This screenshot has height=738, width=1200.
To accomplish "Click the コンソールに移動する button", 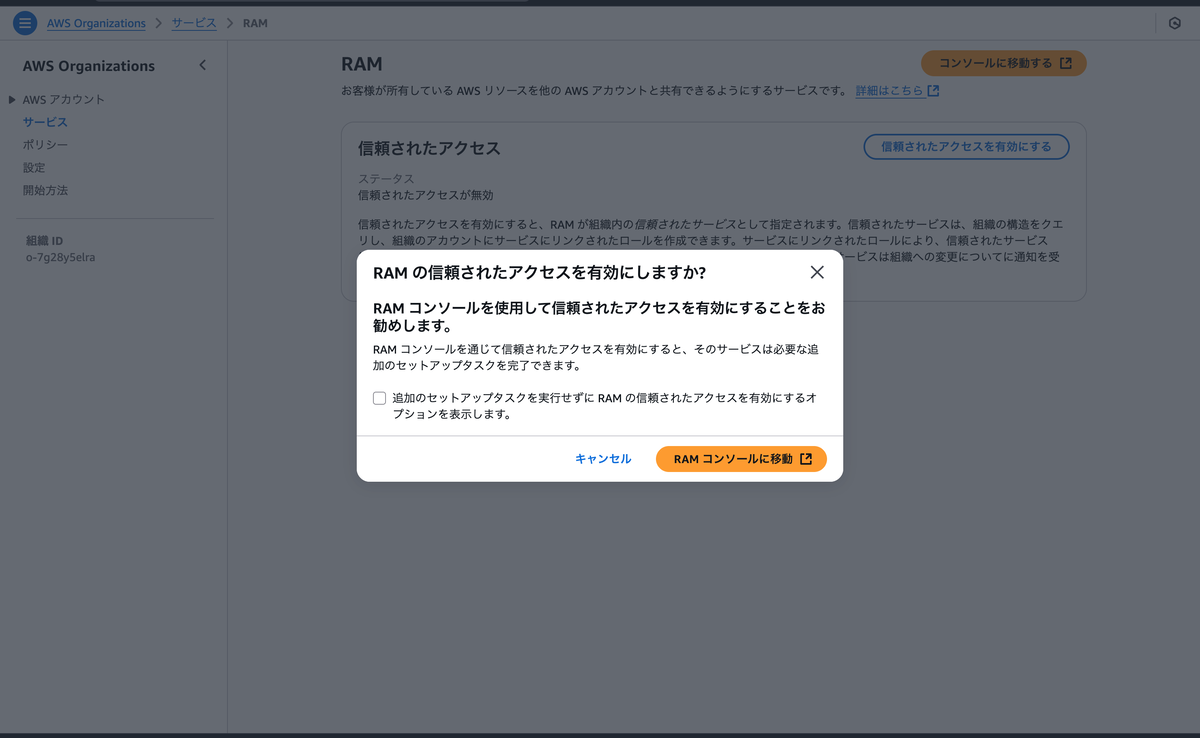I will click(1003, 63).
